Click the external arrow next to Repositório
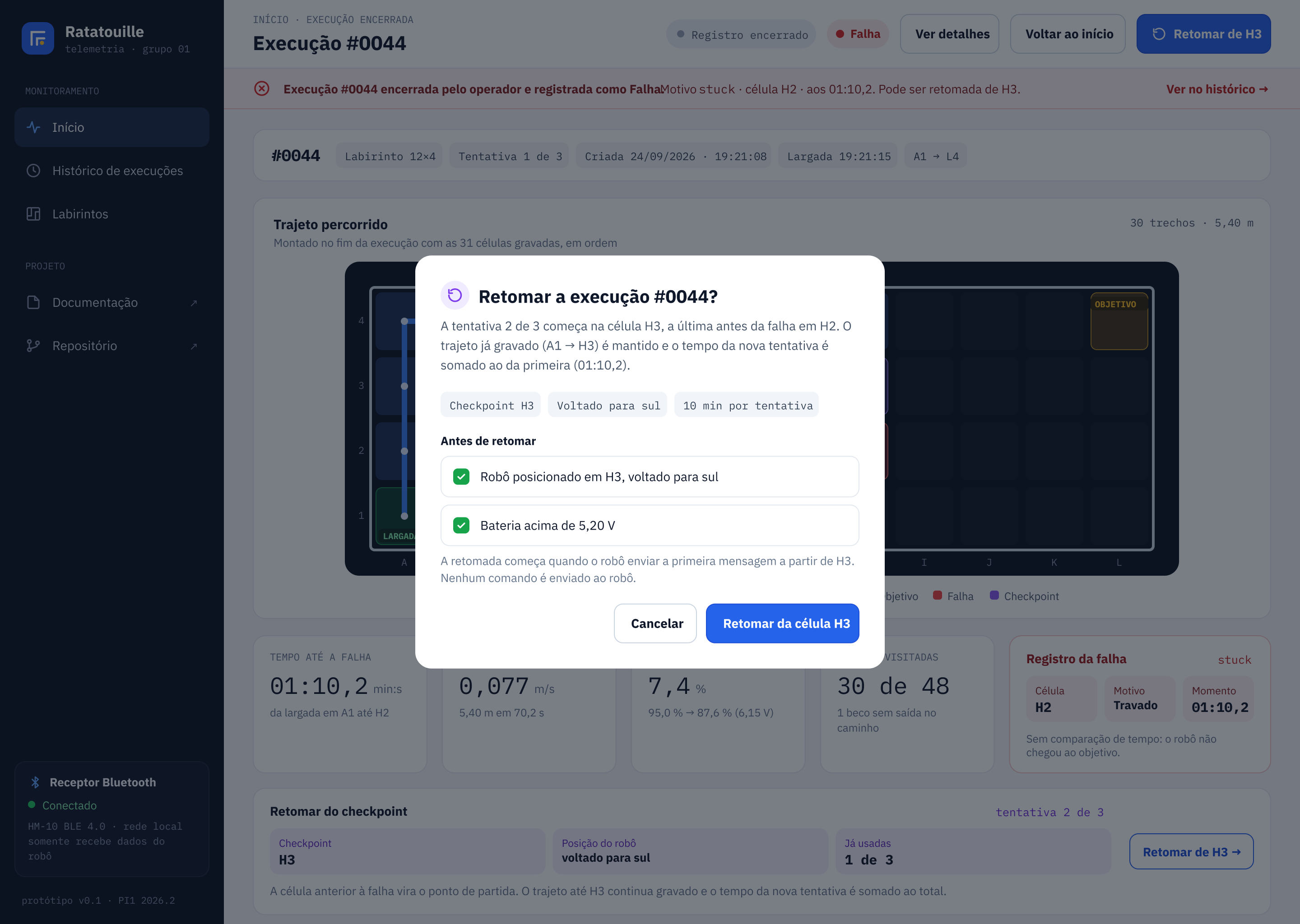 pos(194,346)
